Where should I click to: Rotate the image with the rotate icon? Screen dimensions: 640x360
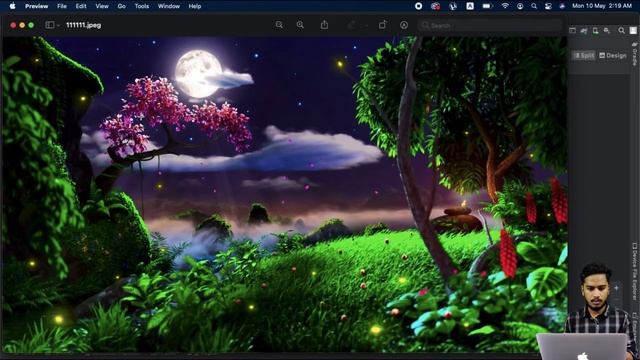click(382, 25)
